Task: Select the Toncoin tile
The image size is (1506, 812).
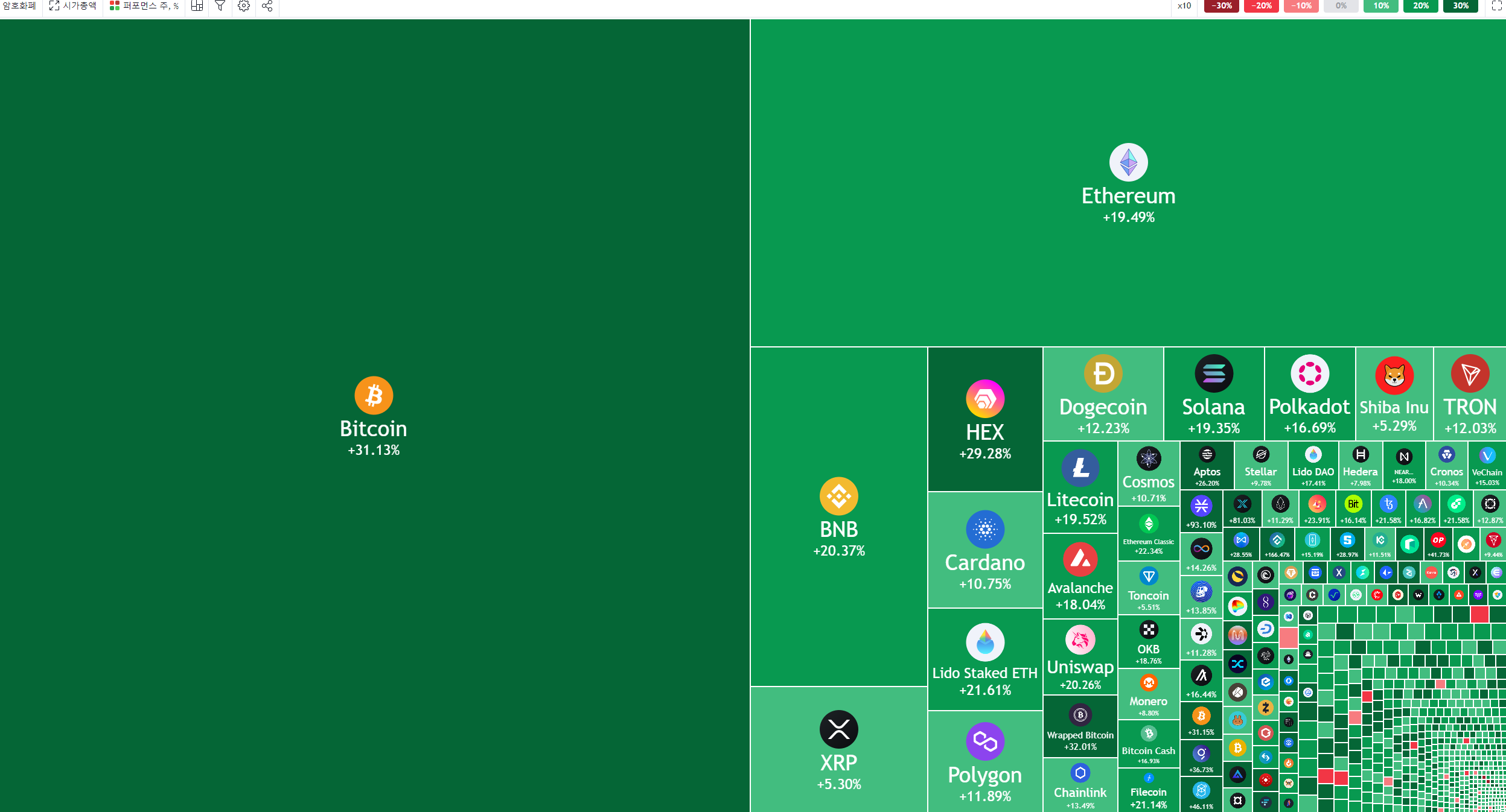Action: point(1149,588)
